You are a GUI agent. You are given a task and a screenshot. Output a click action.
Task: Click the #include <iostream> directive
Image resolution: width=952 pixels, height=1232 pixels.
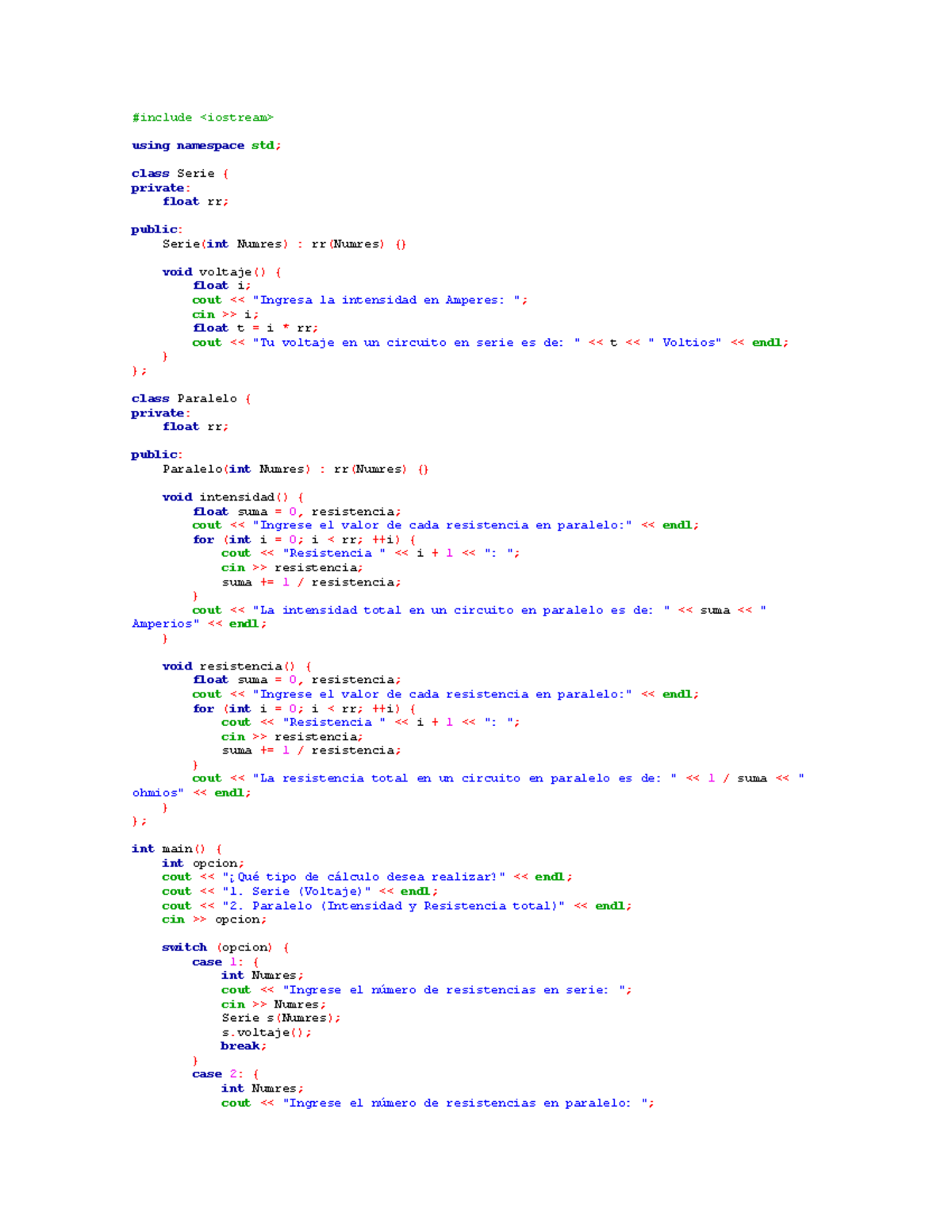(203, 117)
